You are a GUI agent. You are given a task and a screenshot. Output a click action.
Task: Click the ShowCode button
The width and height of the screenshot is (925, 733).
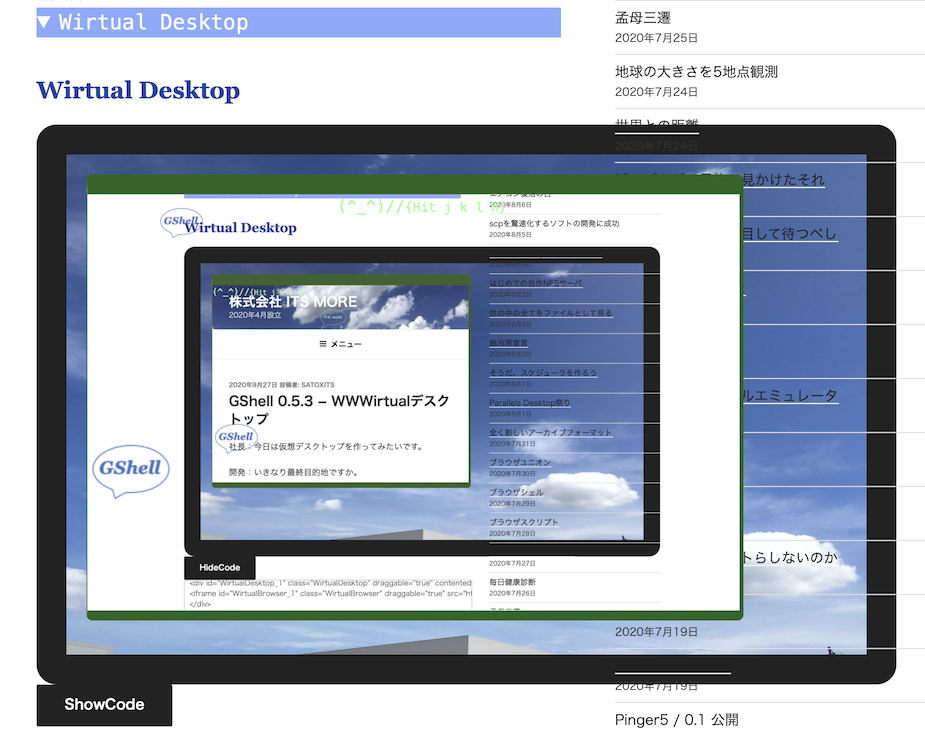tap(104, 704)
